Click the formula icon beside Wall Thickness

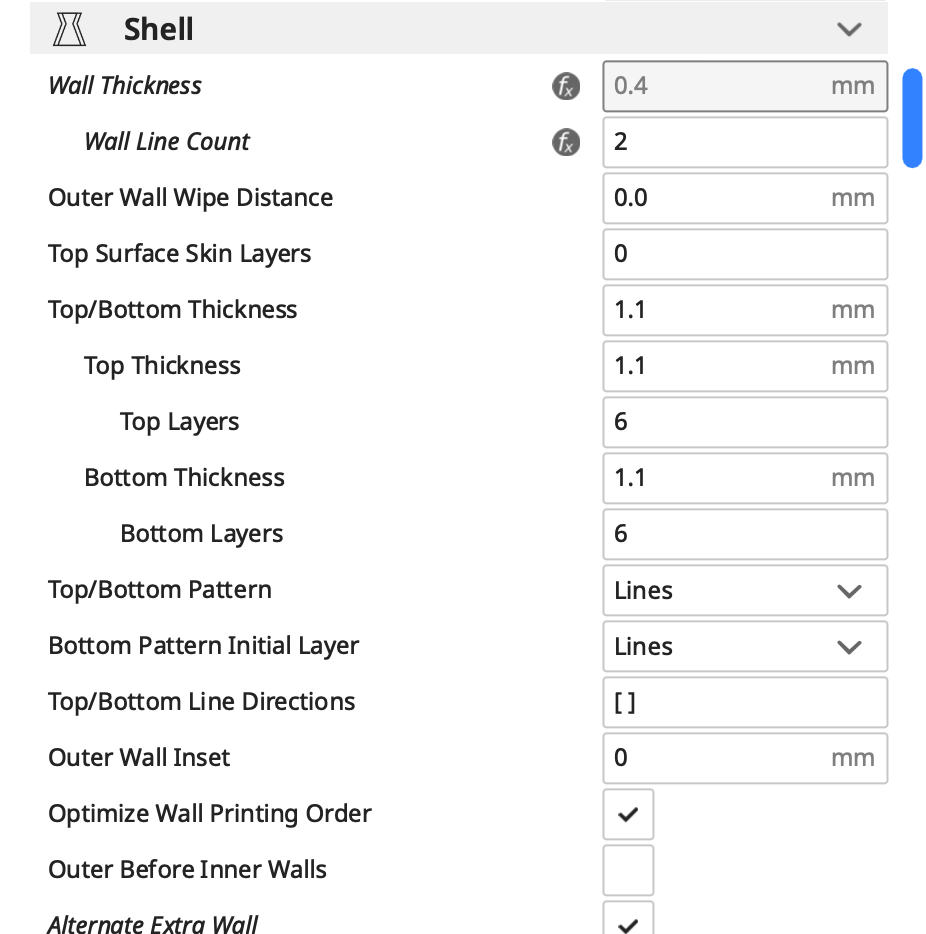tap(566, 86)
